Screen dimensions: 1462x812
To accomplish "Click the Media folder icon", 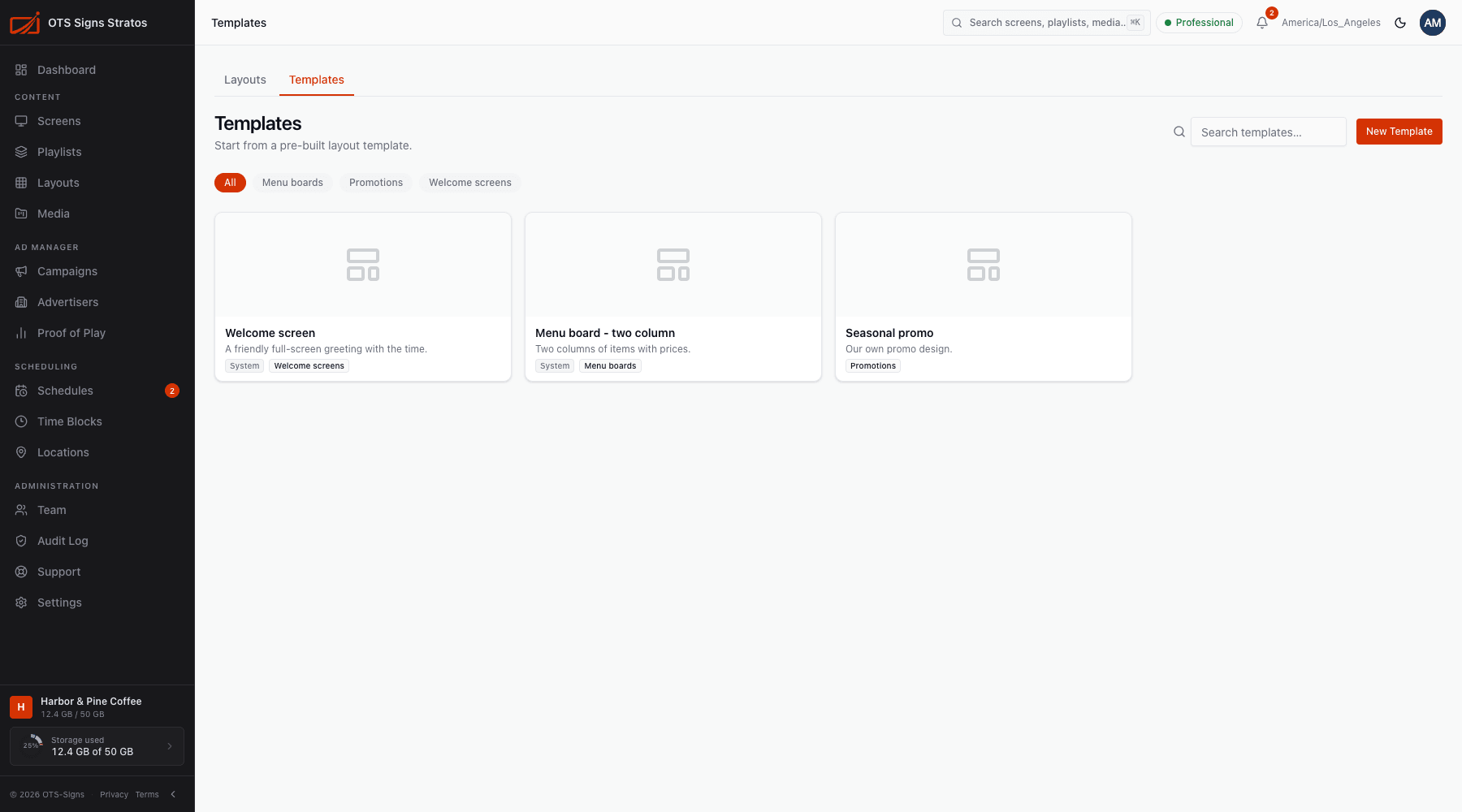I will click(21, 214).
